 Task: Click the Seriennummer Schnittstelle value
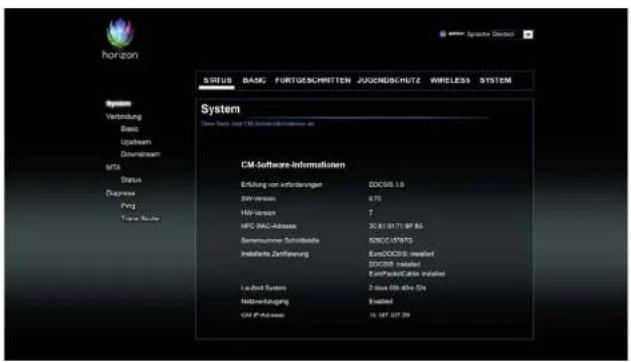[x=390, y=241]
